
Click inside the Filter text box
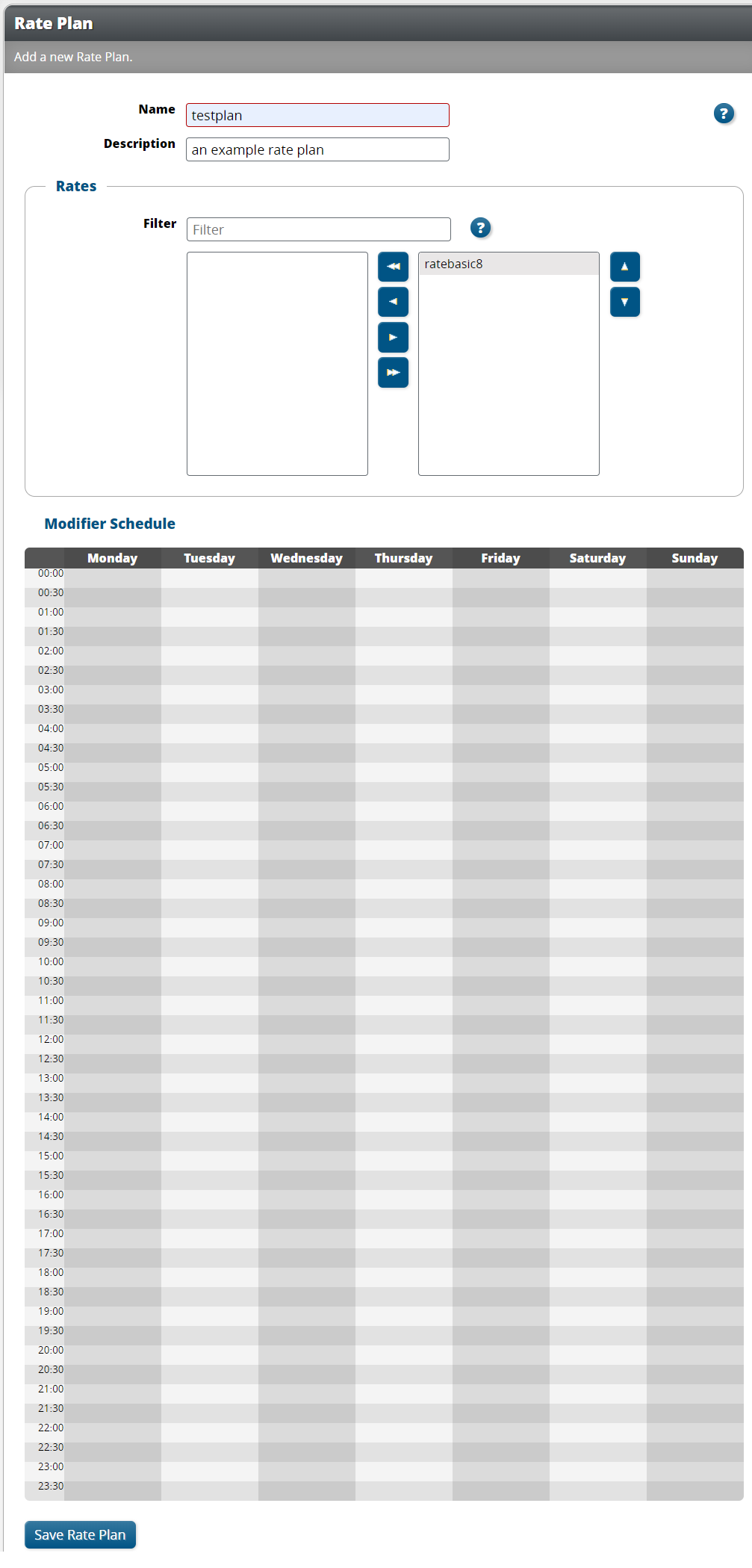318,229
